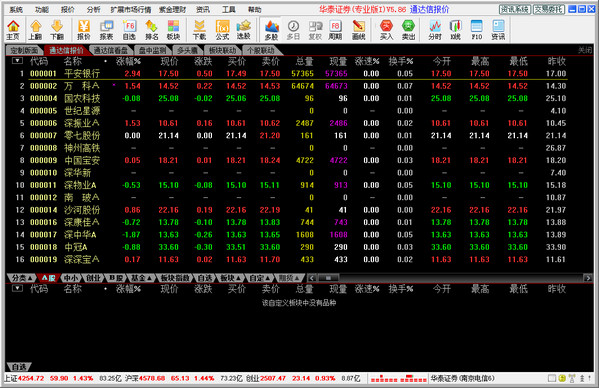Click the 资讯系统 button
Viewport: 599px width, 388px height.
tap(515, 9)
